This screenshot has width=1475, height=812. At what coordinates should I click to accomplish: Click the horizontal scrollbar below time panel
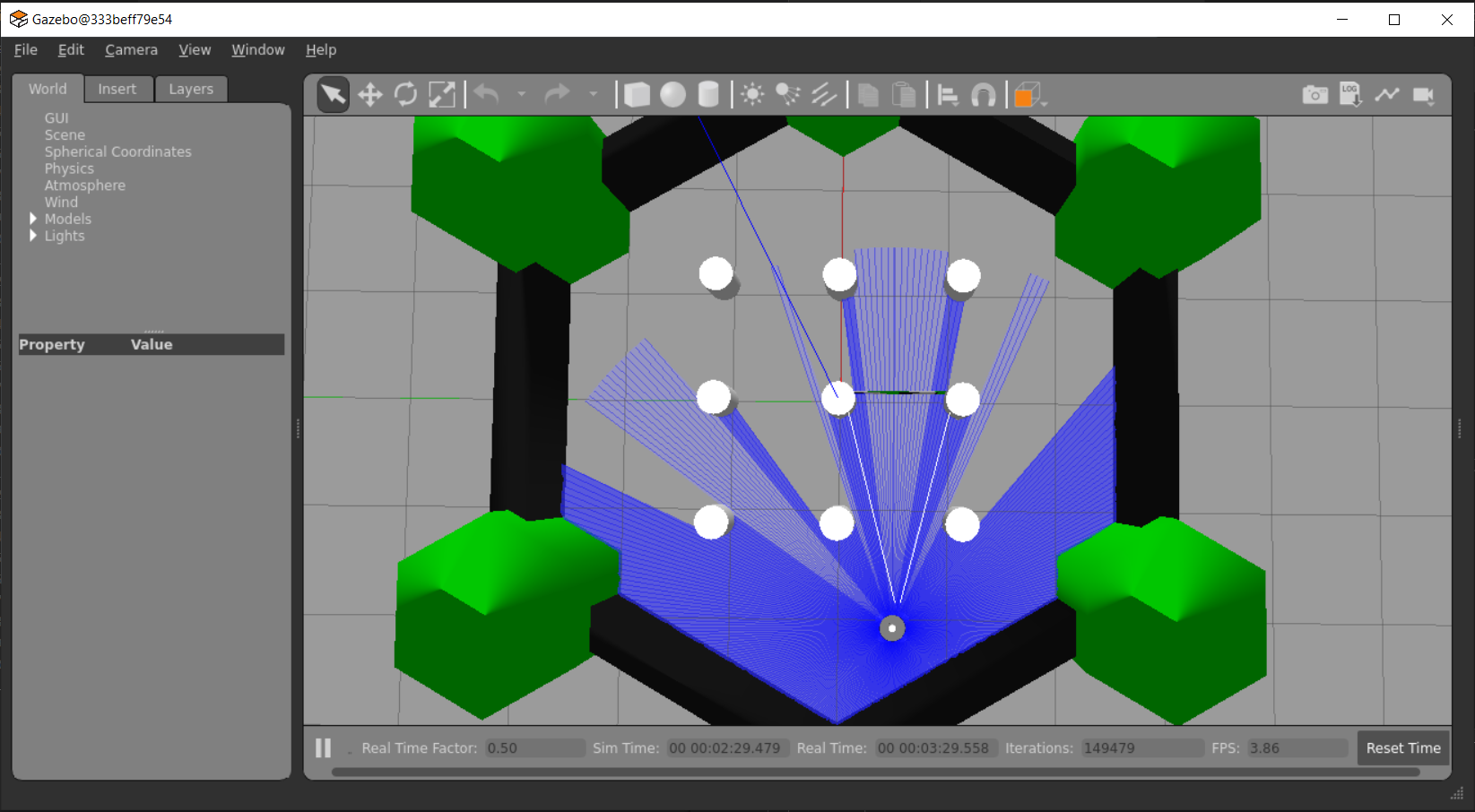click(875, 772)
